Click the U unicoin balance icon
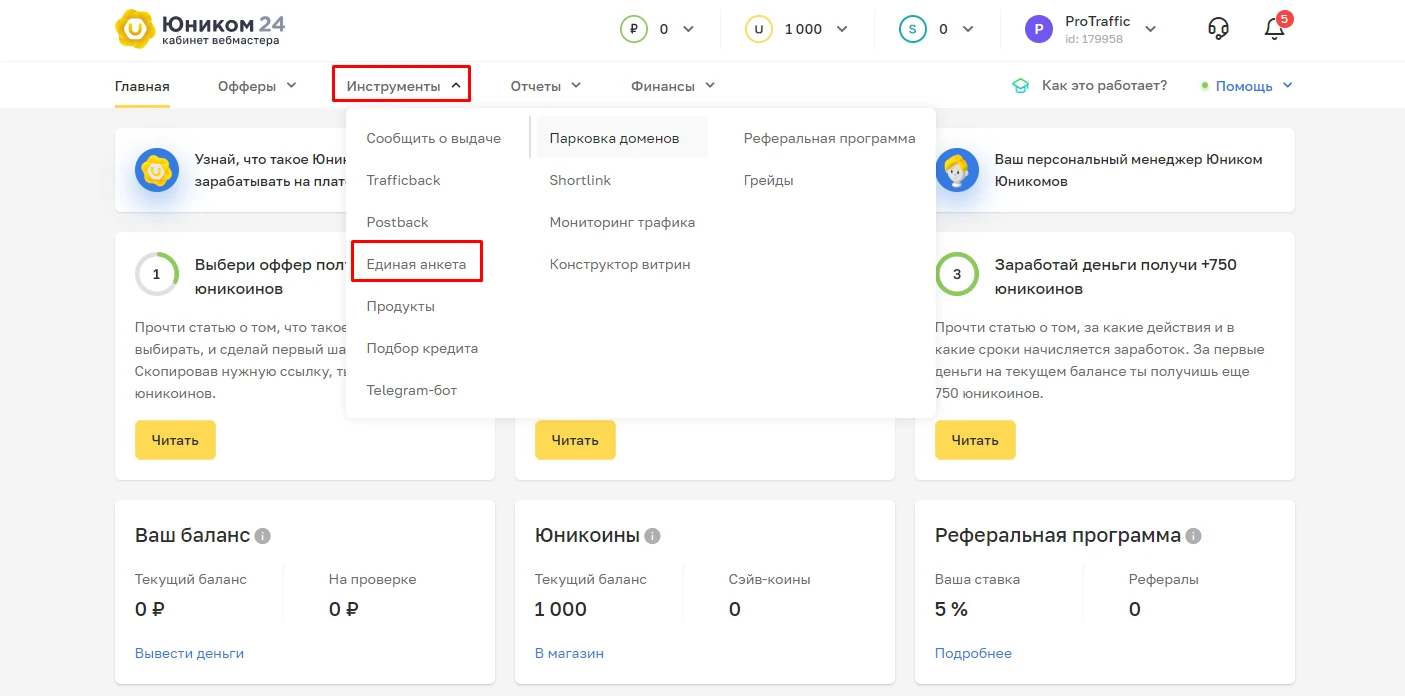This screenshot has height=696, width=1405. click(759, 29)
